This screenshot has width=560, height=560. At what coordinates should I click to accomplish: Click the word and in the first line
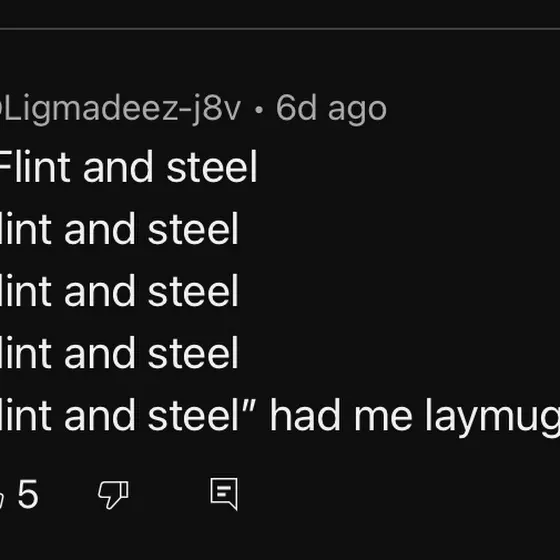118,167
